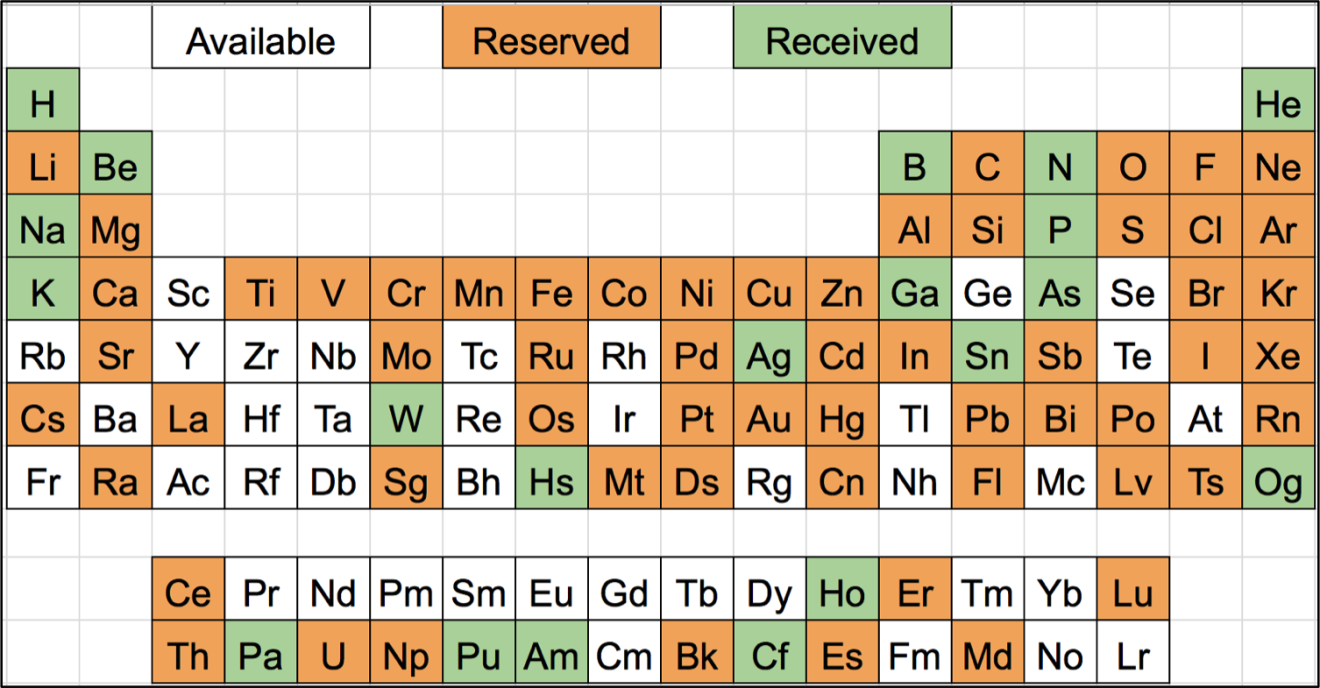Select the Francium (Fr) cell
Viewport: 1320px width, 688px height.
[43, 482]
